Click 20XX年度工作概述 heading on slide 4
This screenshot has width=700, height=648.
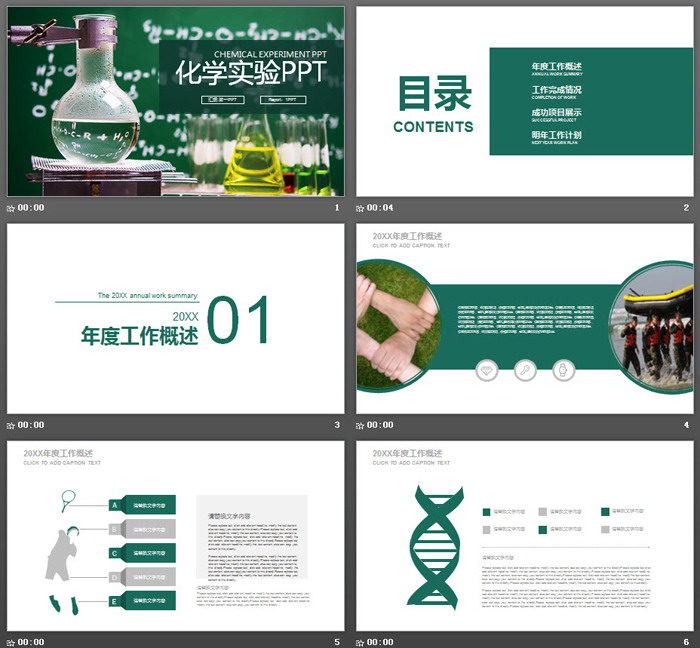coord(407,236)
